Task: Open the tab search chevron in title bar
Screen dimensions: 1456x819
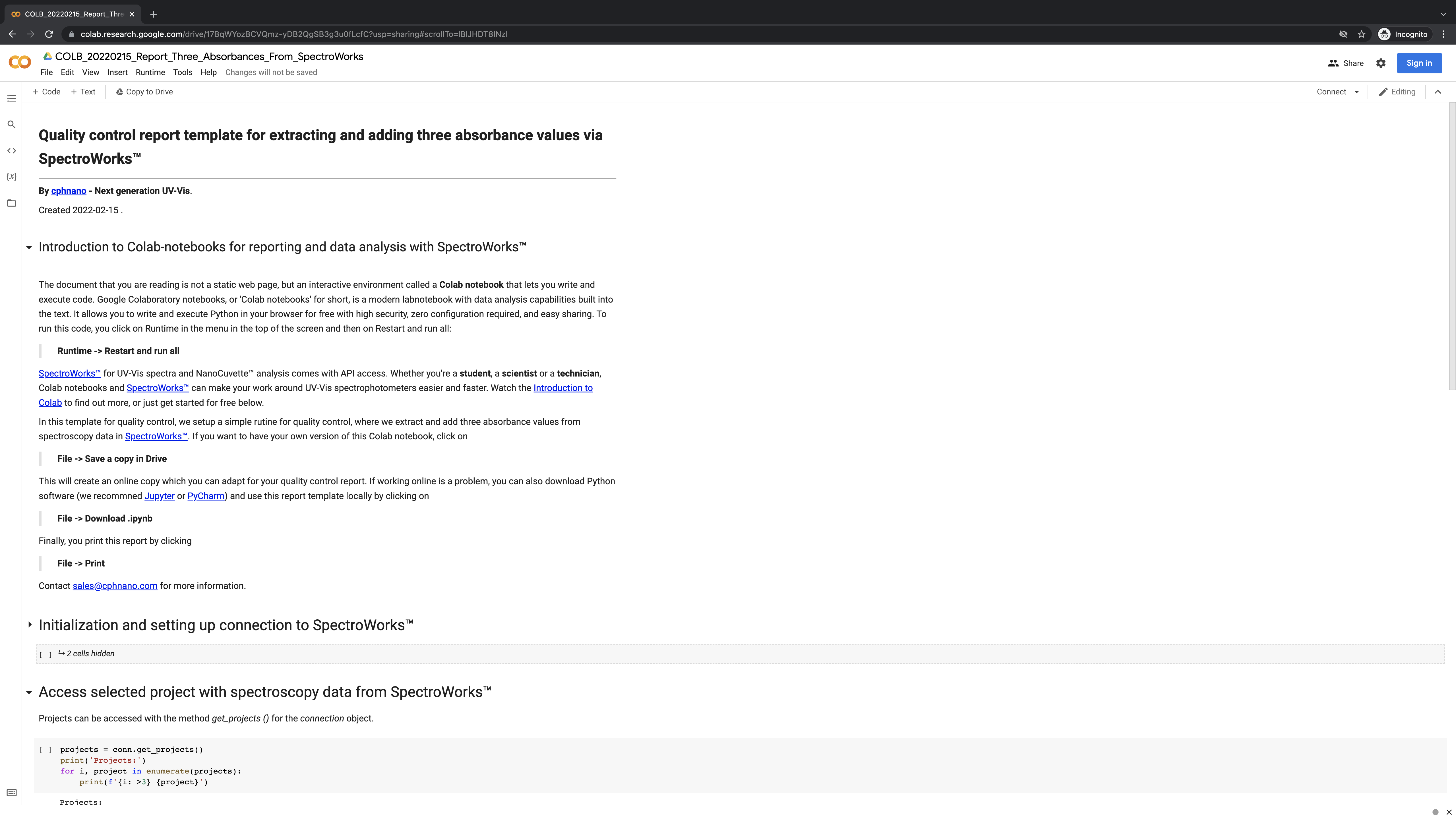Action: [1443, 14]
